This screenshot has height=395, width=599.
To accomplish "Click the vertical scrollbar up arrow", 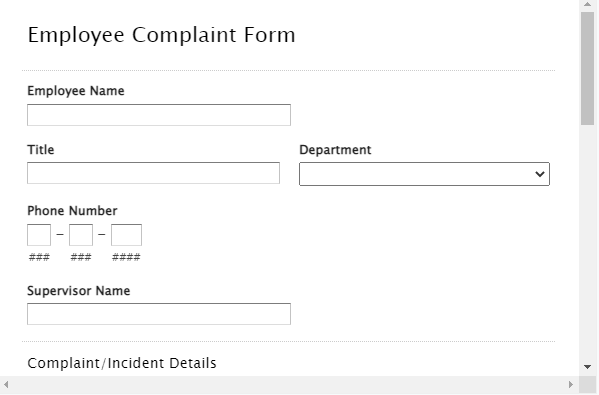I will [588, 4].
